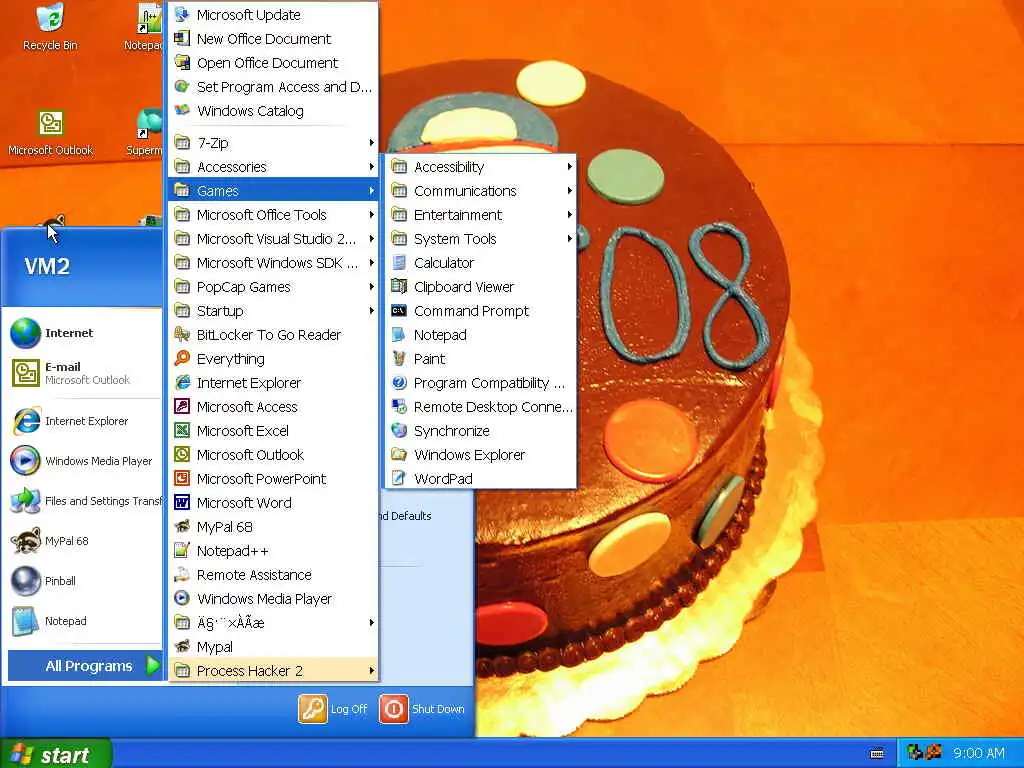
Task: Launch WordPad from the submenu
Action: (481, 479)
